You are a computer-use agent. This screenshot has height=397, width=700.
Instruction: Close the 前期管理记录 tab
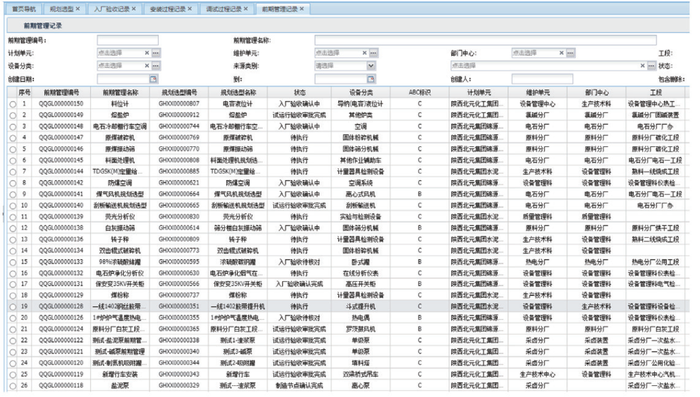coord(302,8)
